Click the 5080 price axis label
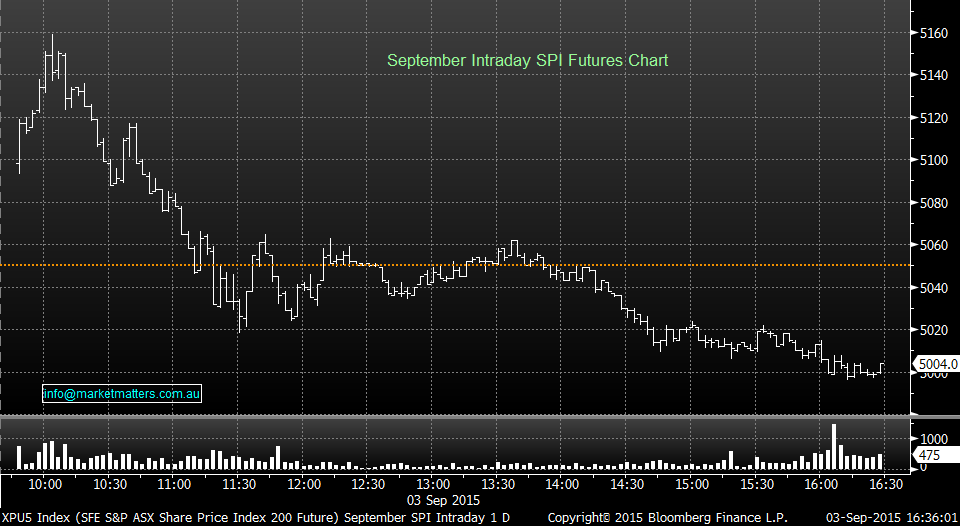Viewport: 960px width, 526px height. point(934,203)
